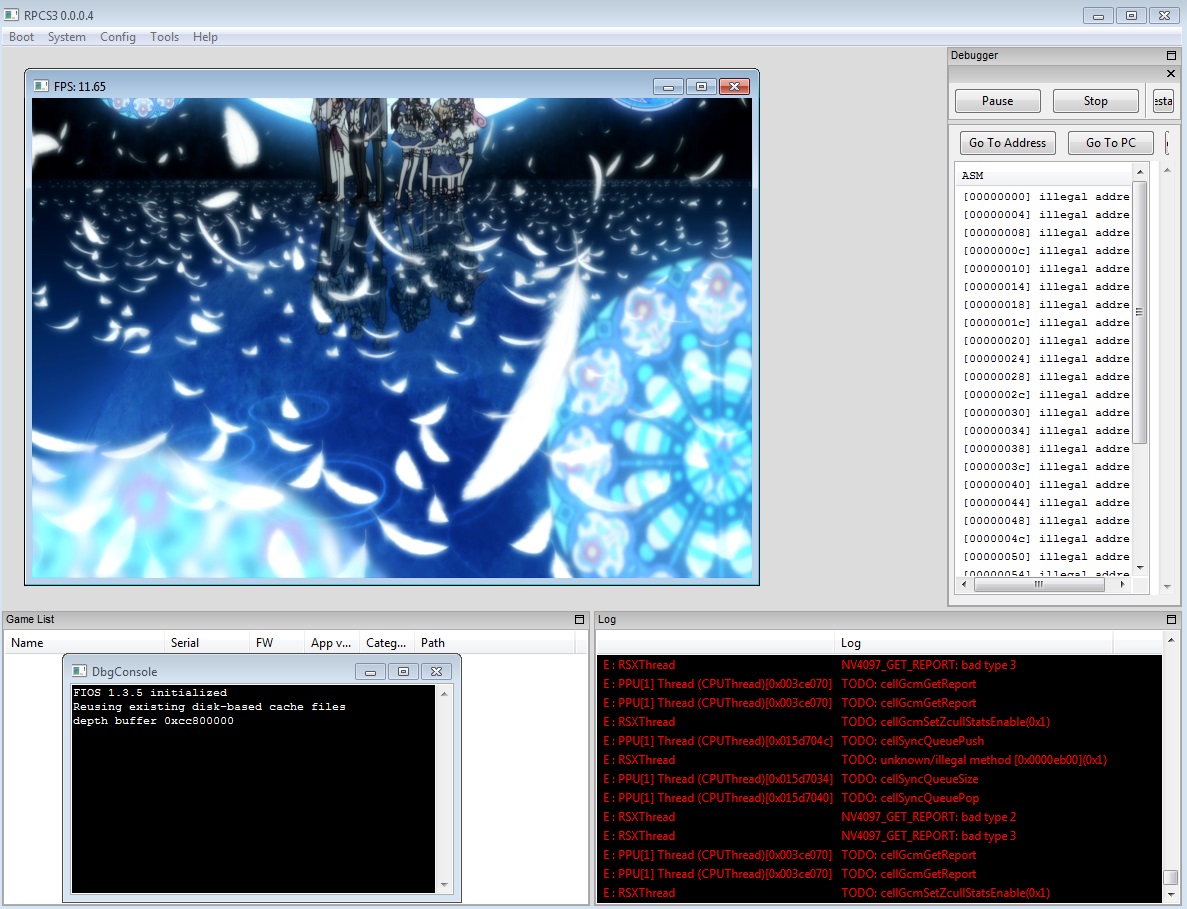The image size is (1187, 909).
Task: Click the ASM list scroll-up arrow
Action: click(x=1140, y=173)
